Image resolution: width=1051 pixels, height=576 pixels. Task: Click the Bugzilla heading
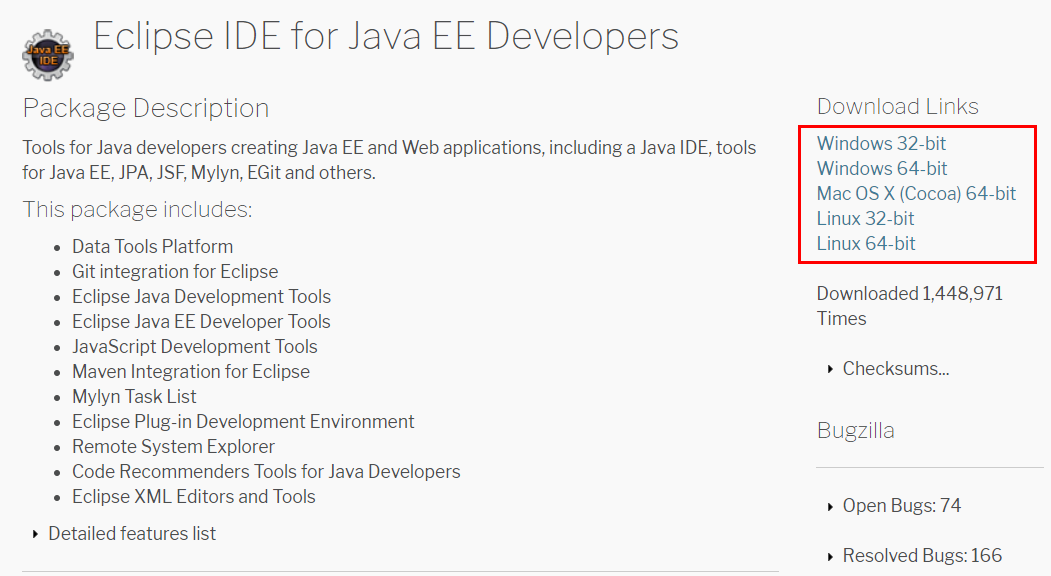(855, 430)
